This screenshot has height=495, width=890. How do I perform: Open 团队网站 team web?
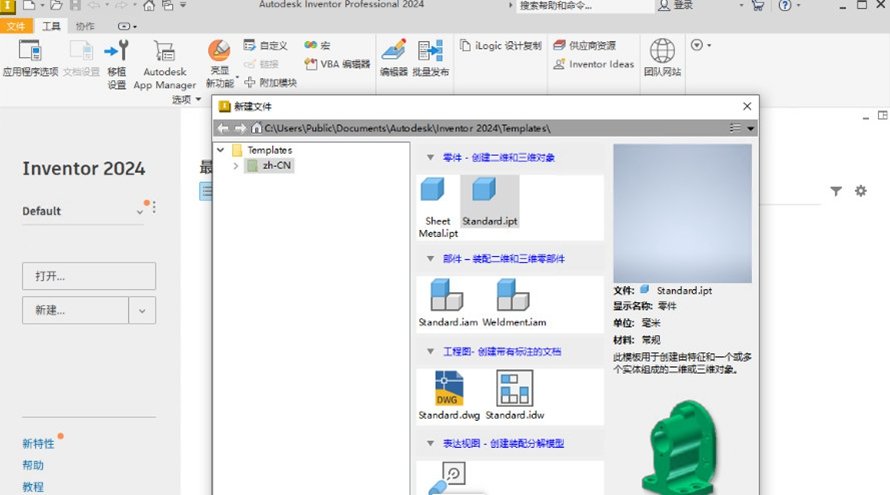tap(662, 57)
